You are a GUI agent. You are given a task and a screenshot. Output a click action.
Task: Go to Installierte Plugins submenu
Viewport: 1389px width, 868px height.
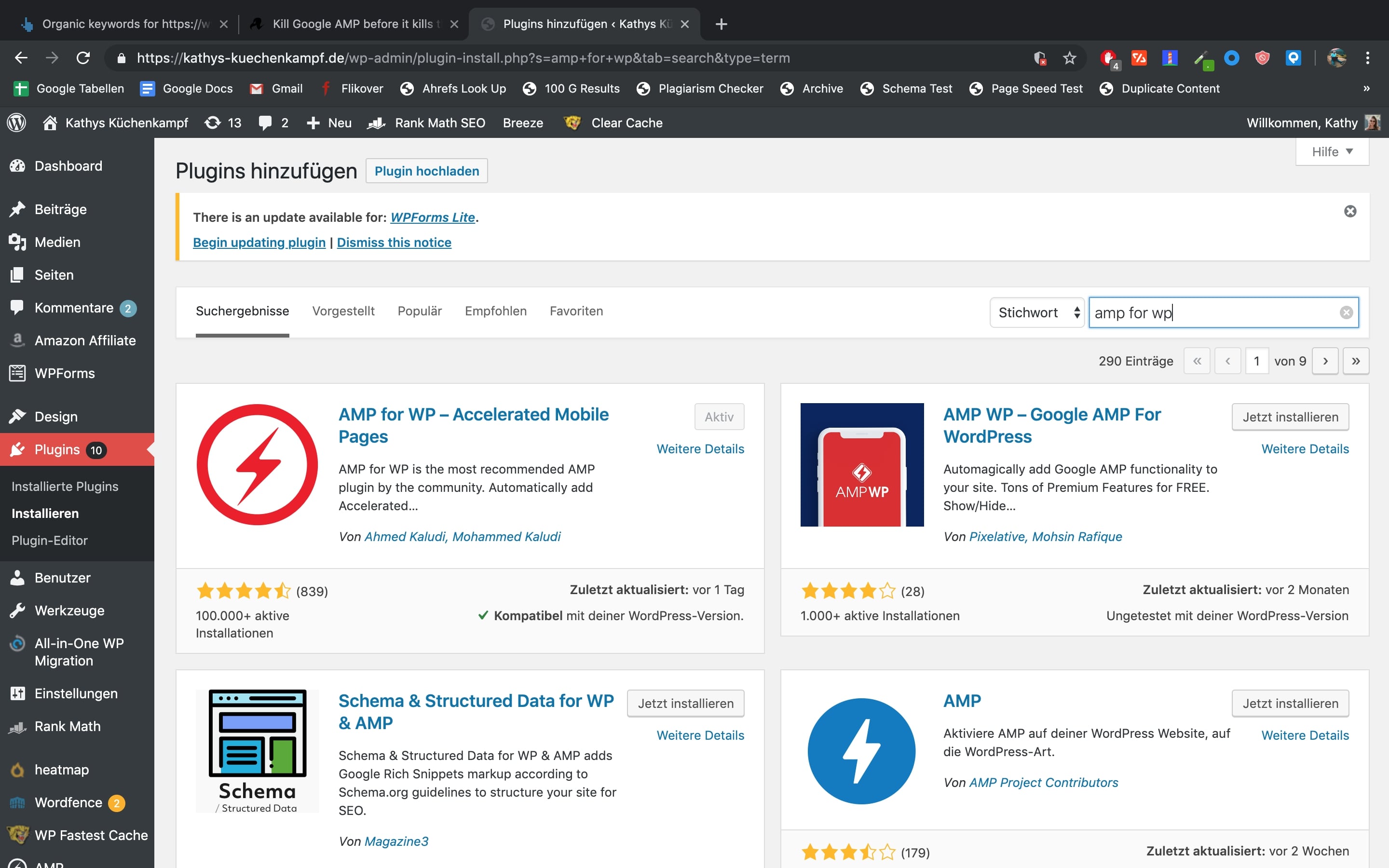click(x=65, y=486)
